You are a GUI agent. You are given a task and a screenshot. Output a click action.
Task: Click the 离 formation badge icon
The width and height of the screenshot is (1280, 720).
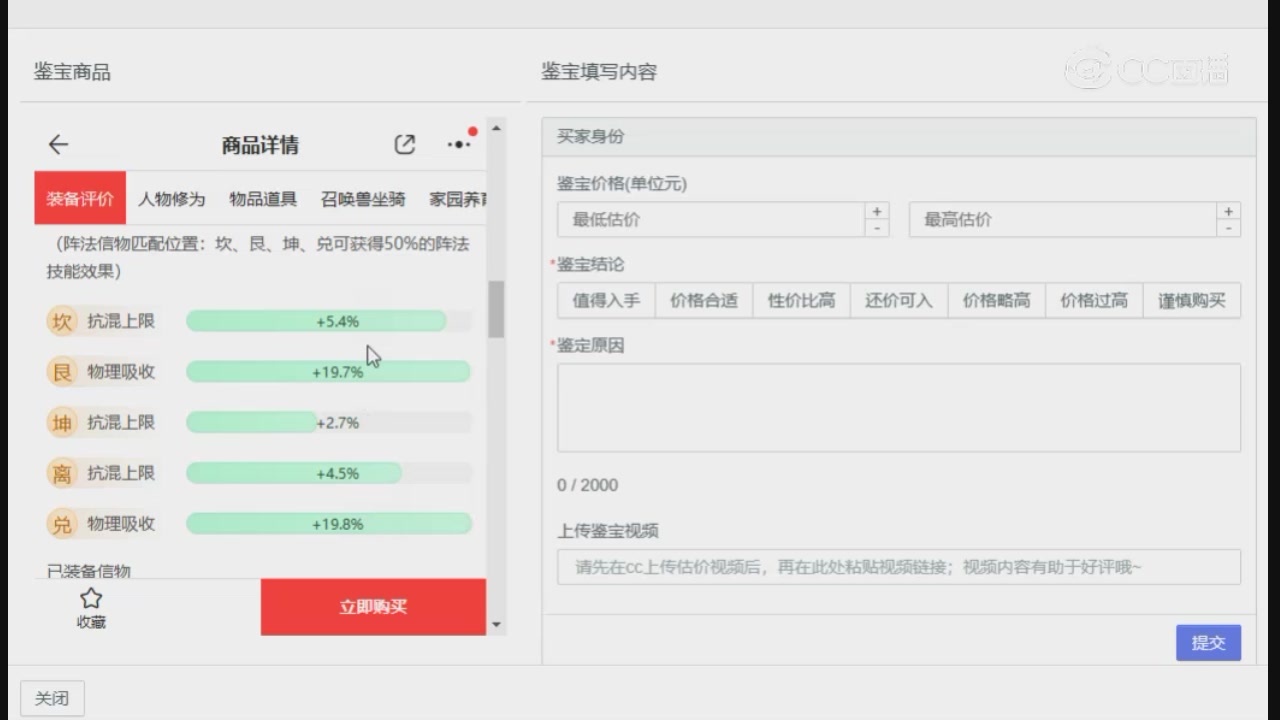62,473
